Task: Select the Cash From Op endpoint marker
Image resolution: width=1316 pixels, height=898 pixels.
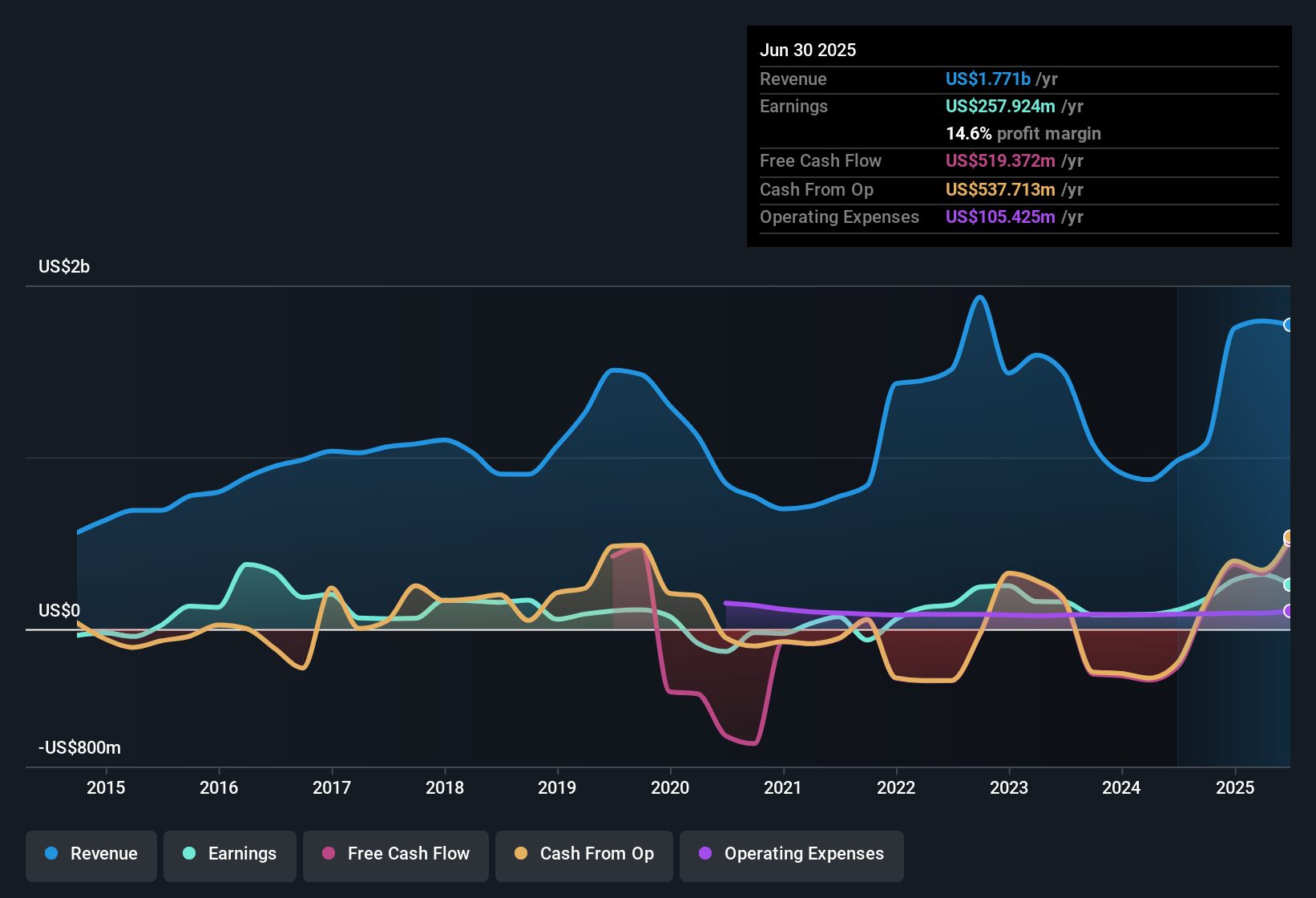Action: pyautogui.click(x=1289, y=536)
